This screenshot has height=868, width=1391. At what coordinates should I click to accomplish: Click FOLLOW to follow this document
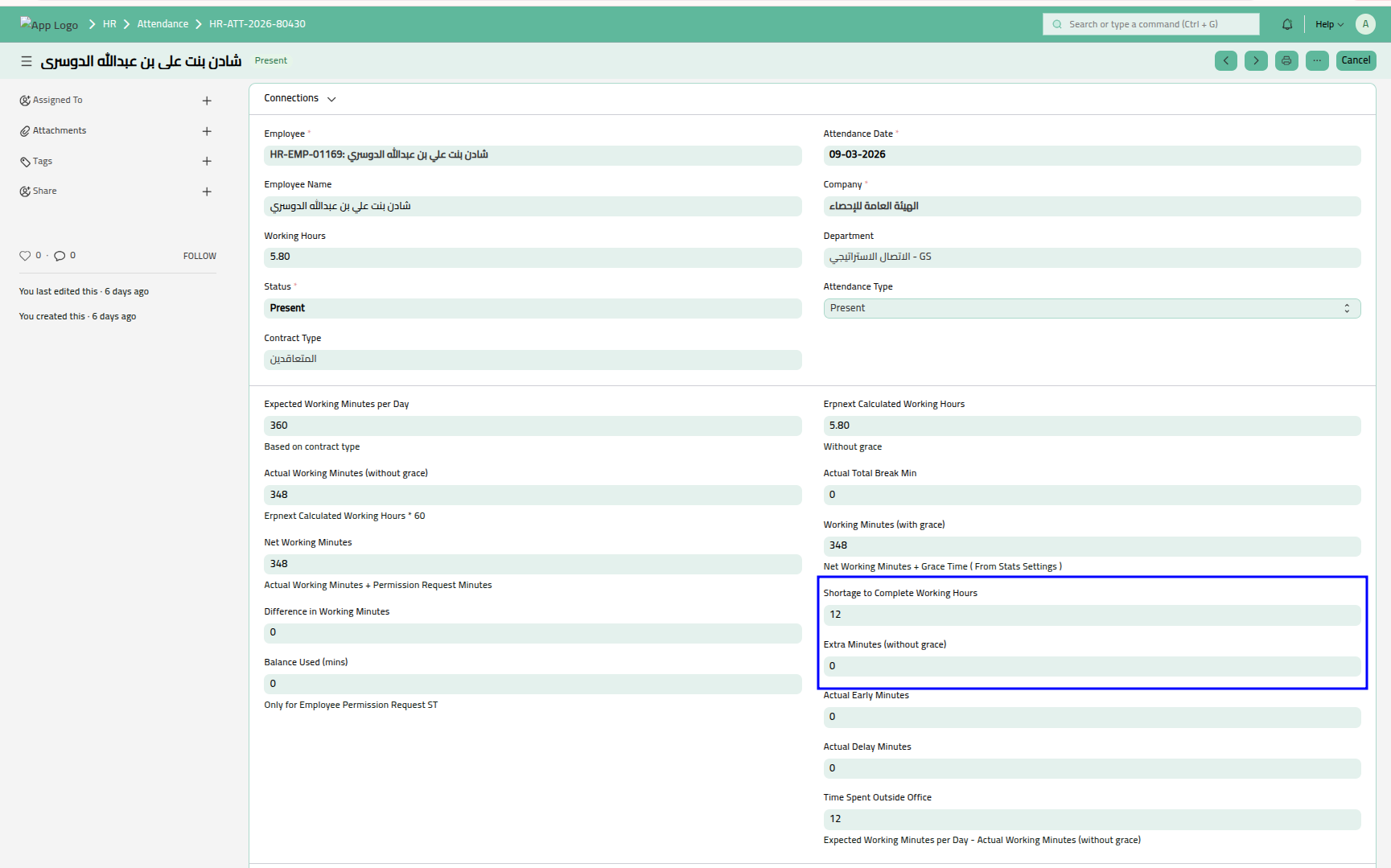[200, 256]
